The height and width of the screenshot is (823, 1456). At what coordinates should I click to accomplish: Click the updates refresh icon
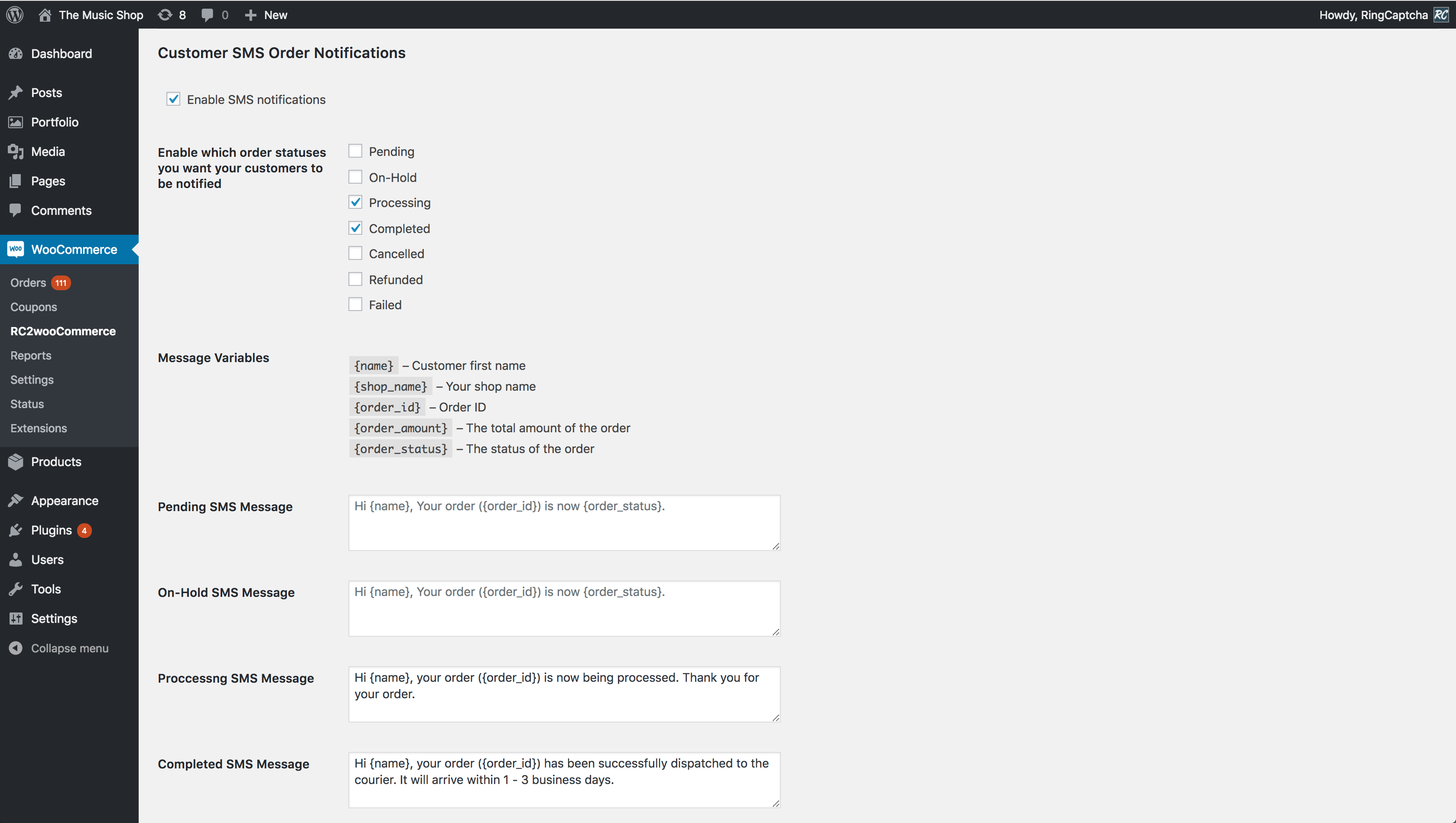165,15
